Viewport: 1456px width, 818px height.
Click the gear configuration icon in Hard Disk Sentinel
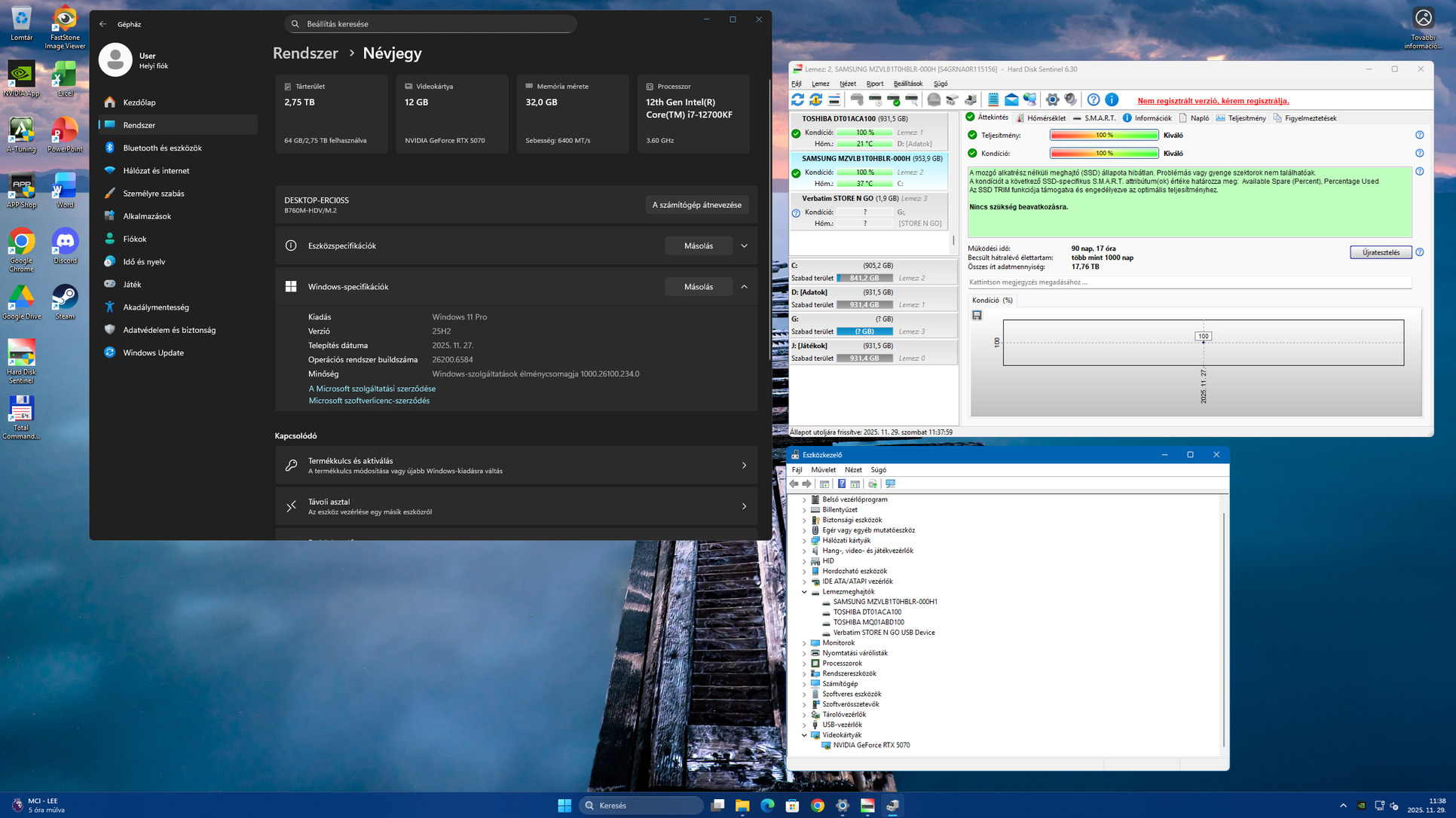(x=1052, y=100)
